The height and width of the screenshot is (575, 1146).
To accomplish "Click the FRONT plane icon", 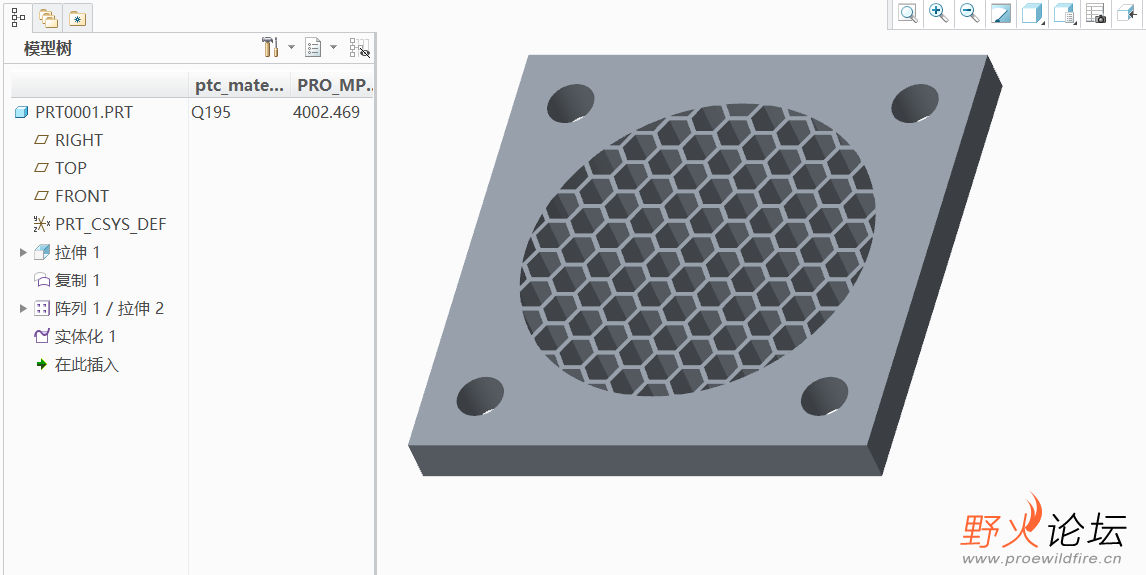I will pos(42,197).
